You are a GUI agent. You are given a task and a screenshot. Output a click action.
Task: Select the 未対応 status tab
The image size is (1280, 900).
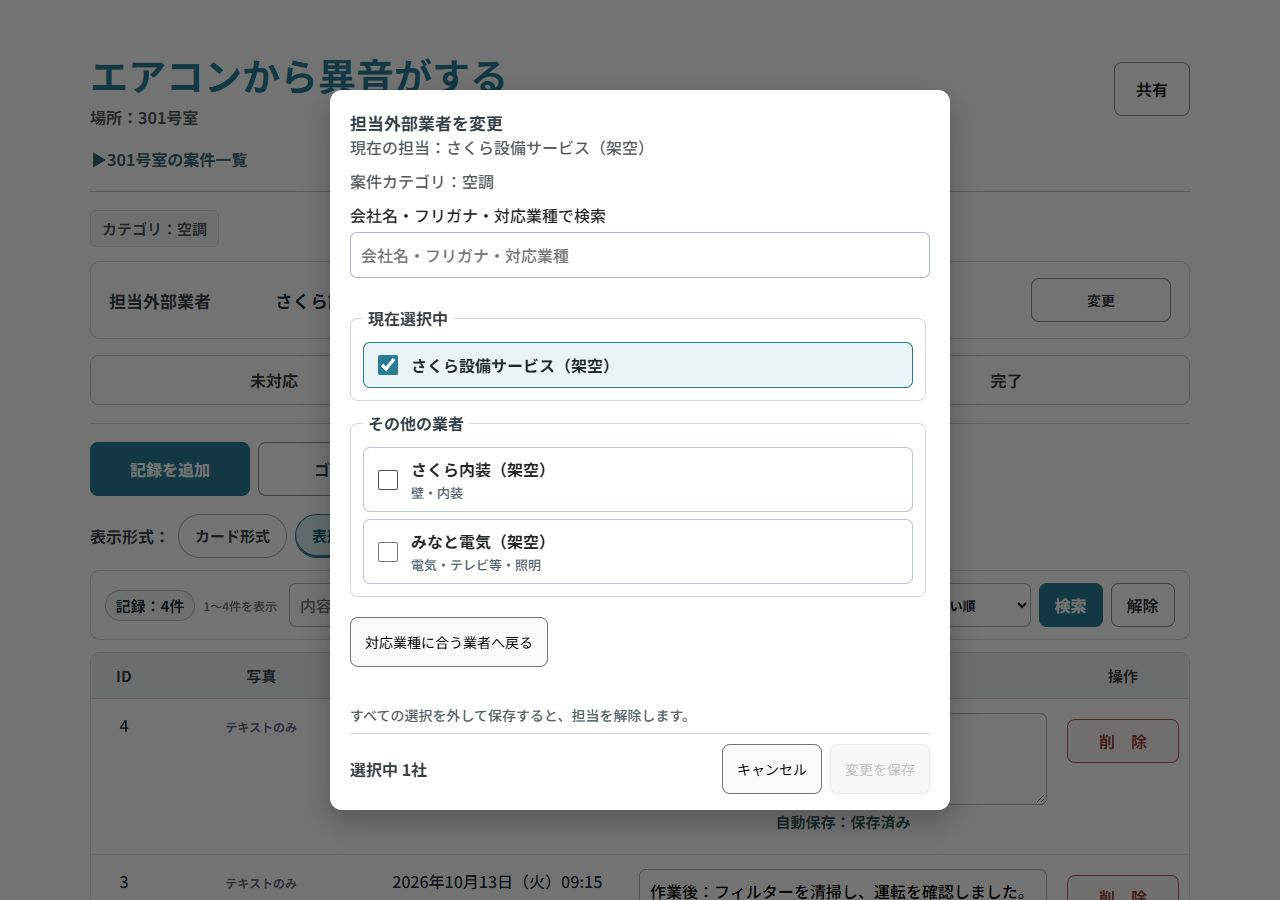coord(274,381)
